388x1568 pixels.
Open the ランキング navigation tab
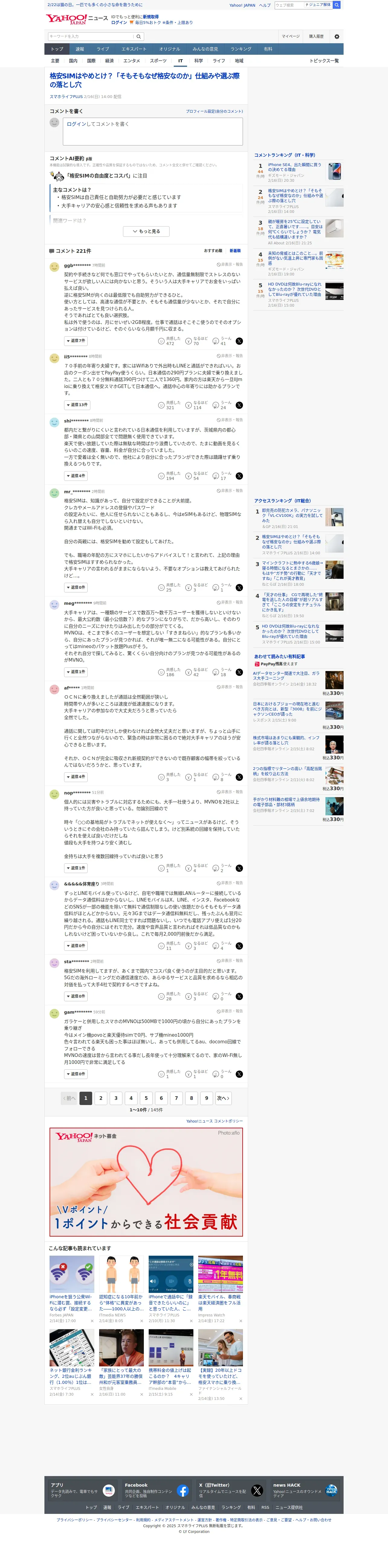coord(241,49)
